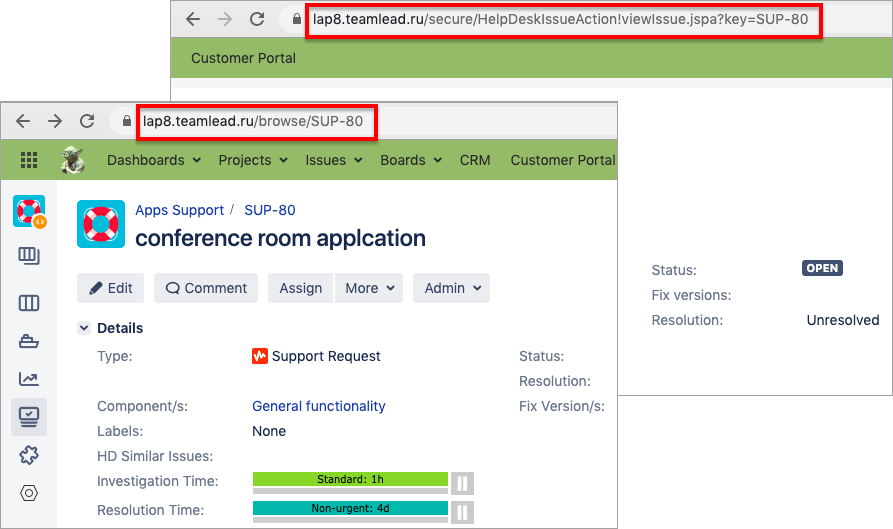
Task: Open the General functionality component link
Action: [x=318, y=406]
